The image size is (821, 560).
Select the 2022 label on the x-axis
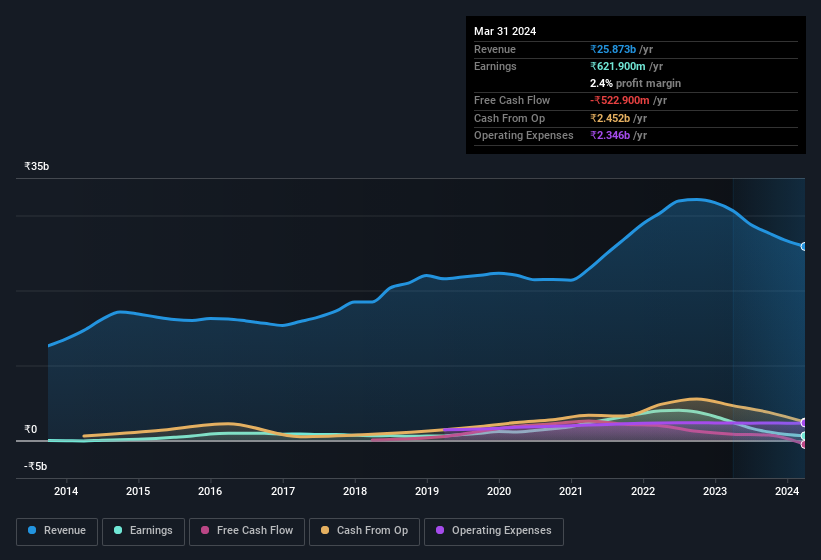643,491
